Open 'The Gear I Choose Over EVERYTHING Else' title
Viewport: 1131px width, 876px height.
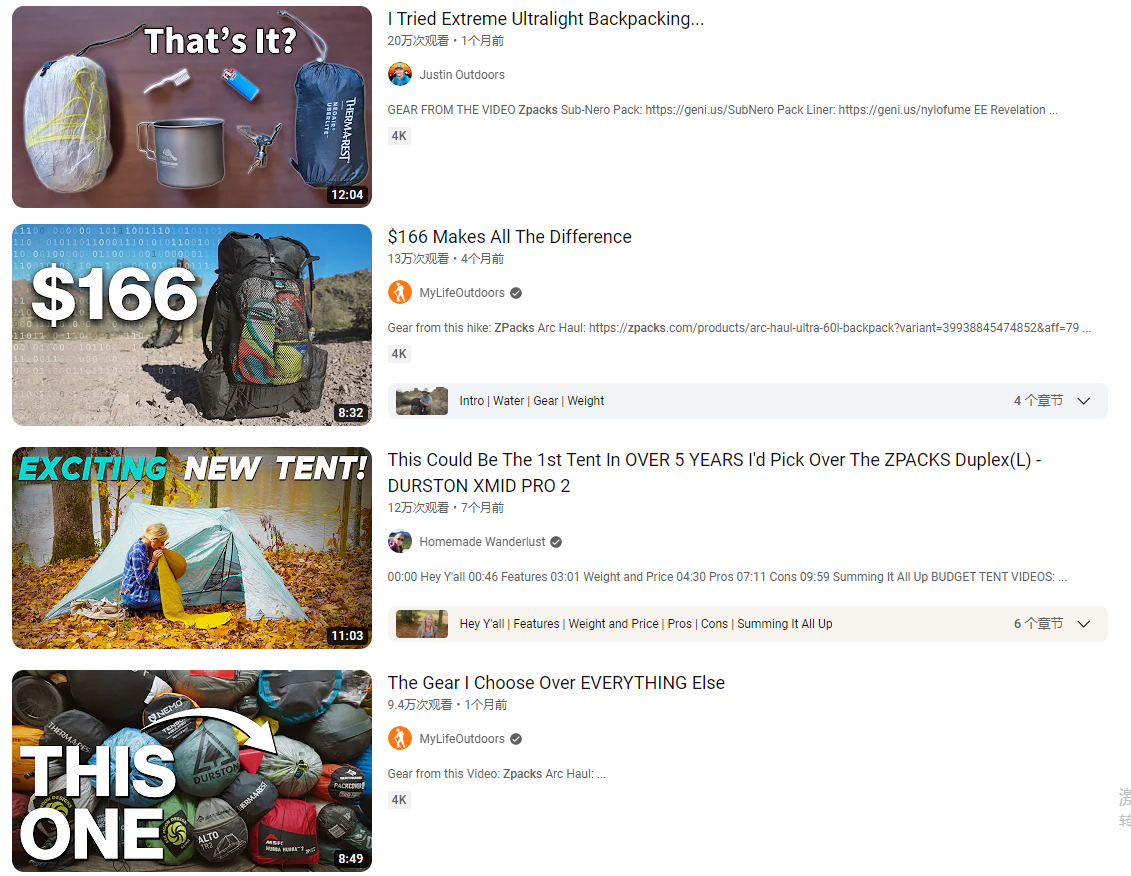coord(556,683)
